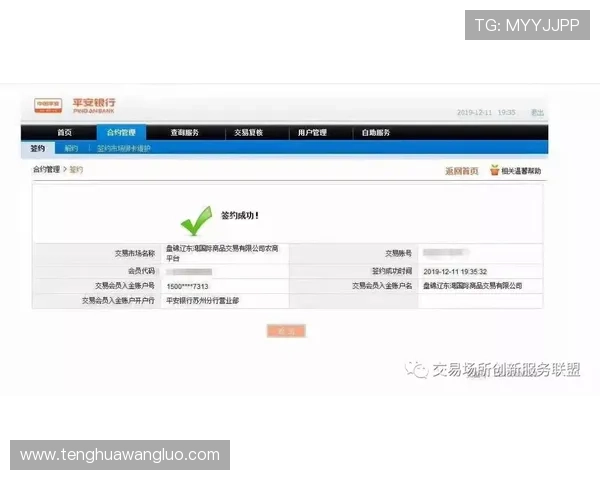Image resolution: width=600 pixels, height=480 pixels.
Task: Open the 用户管理 menu tab
Action: [x=312, y=132]
